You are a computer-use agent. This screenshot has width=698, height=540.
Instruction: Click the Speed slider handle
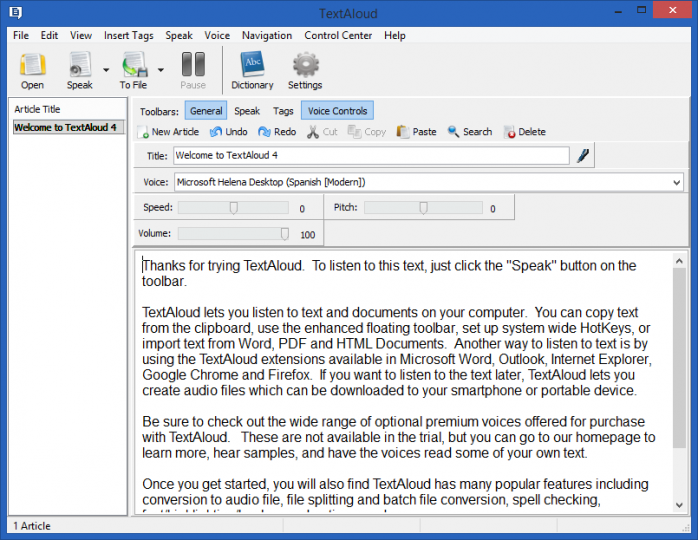tap(233, 208)
